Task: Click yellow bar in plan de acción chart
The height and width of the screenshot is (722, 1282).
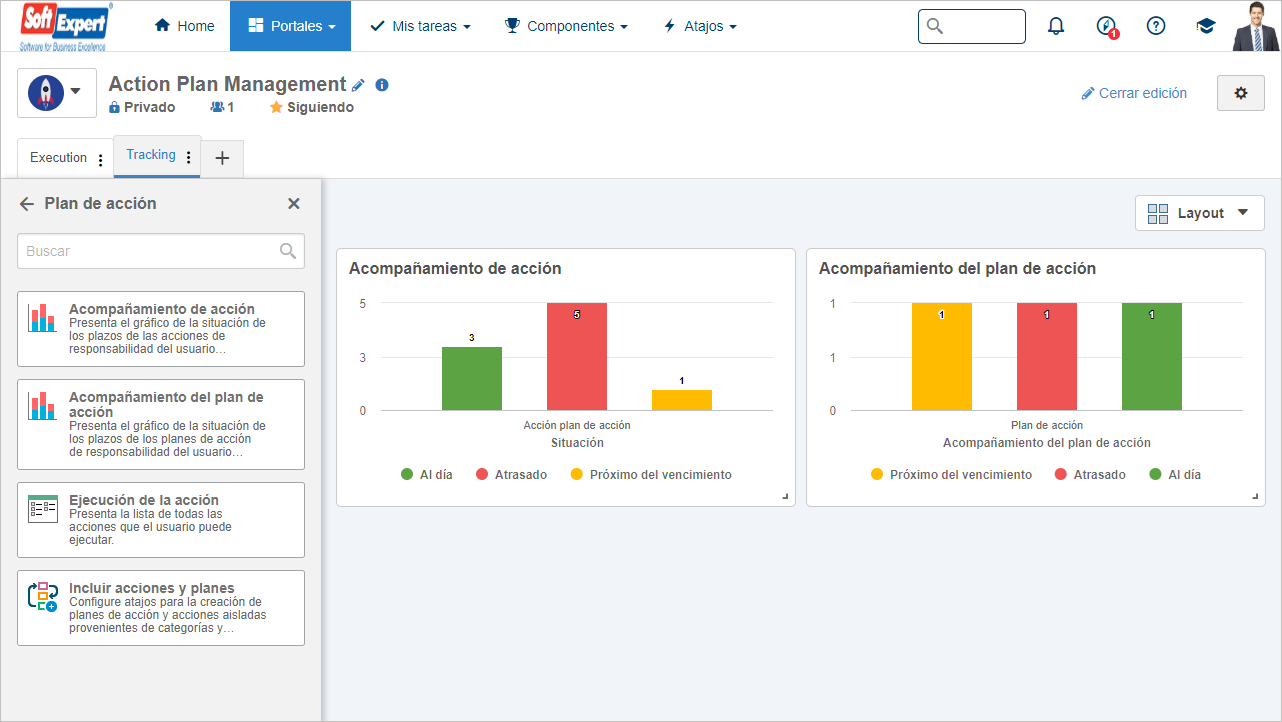Action: pos(942,356)
